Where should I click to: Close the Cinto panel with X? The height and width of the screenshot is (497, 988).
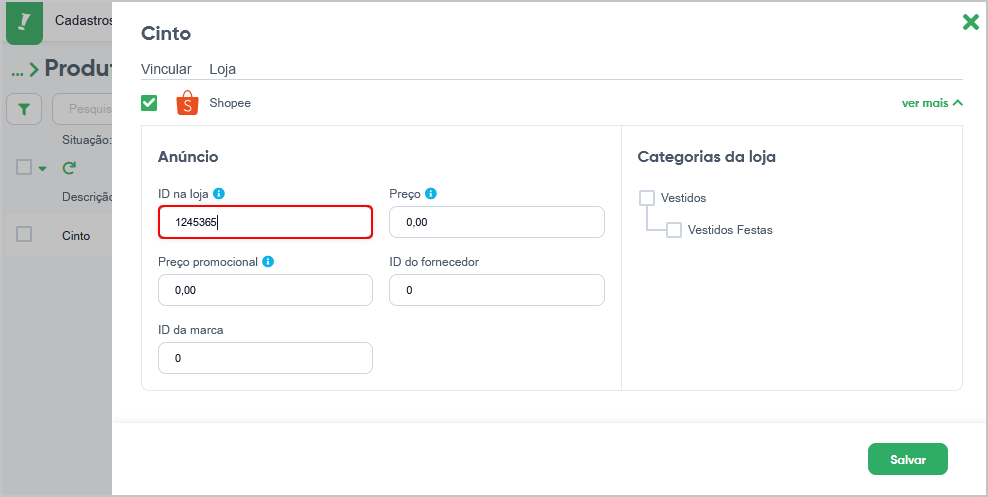tap(970, 22)
